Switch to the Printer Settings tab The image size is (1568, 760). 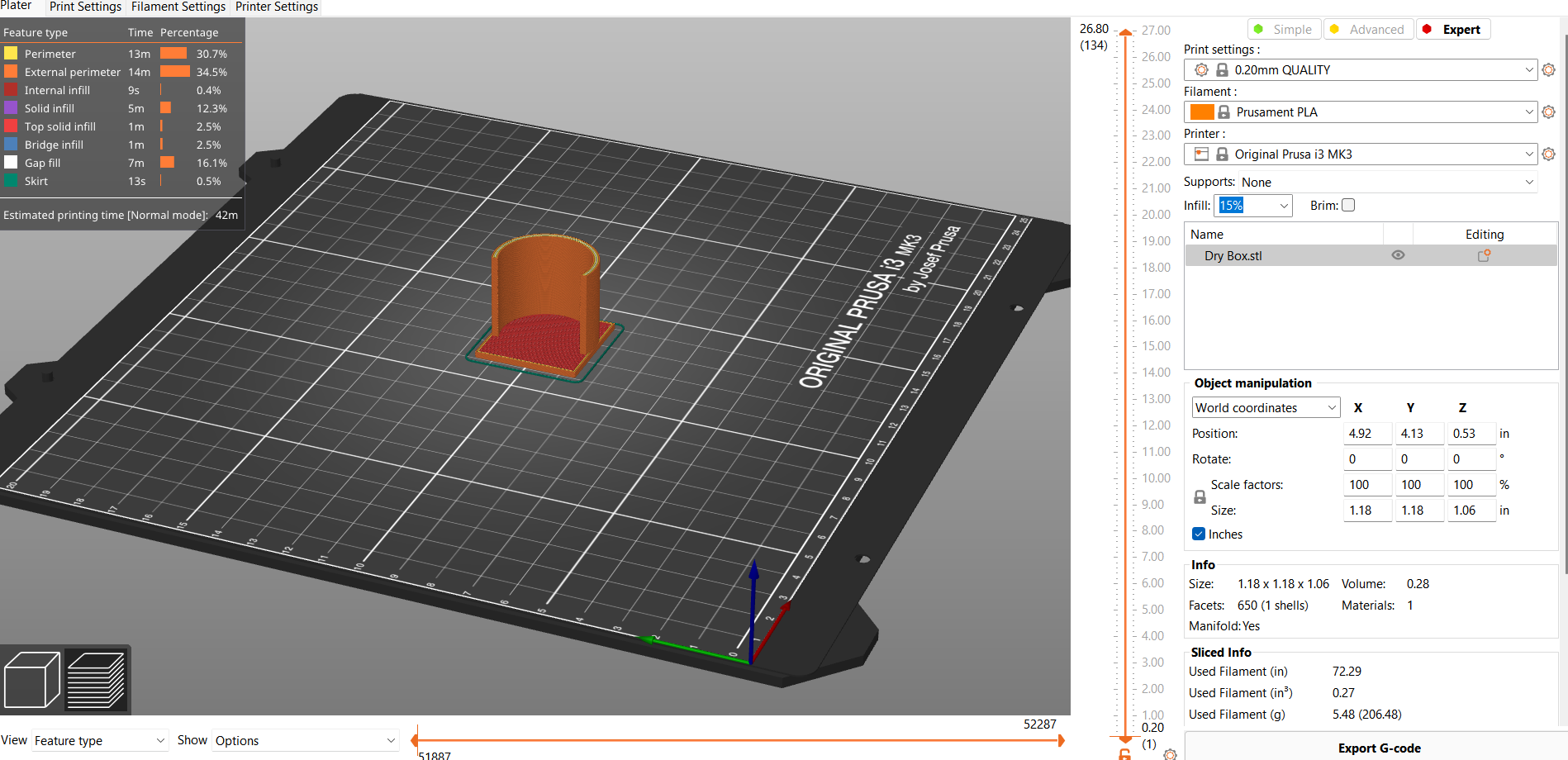(277, 7)
